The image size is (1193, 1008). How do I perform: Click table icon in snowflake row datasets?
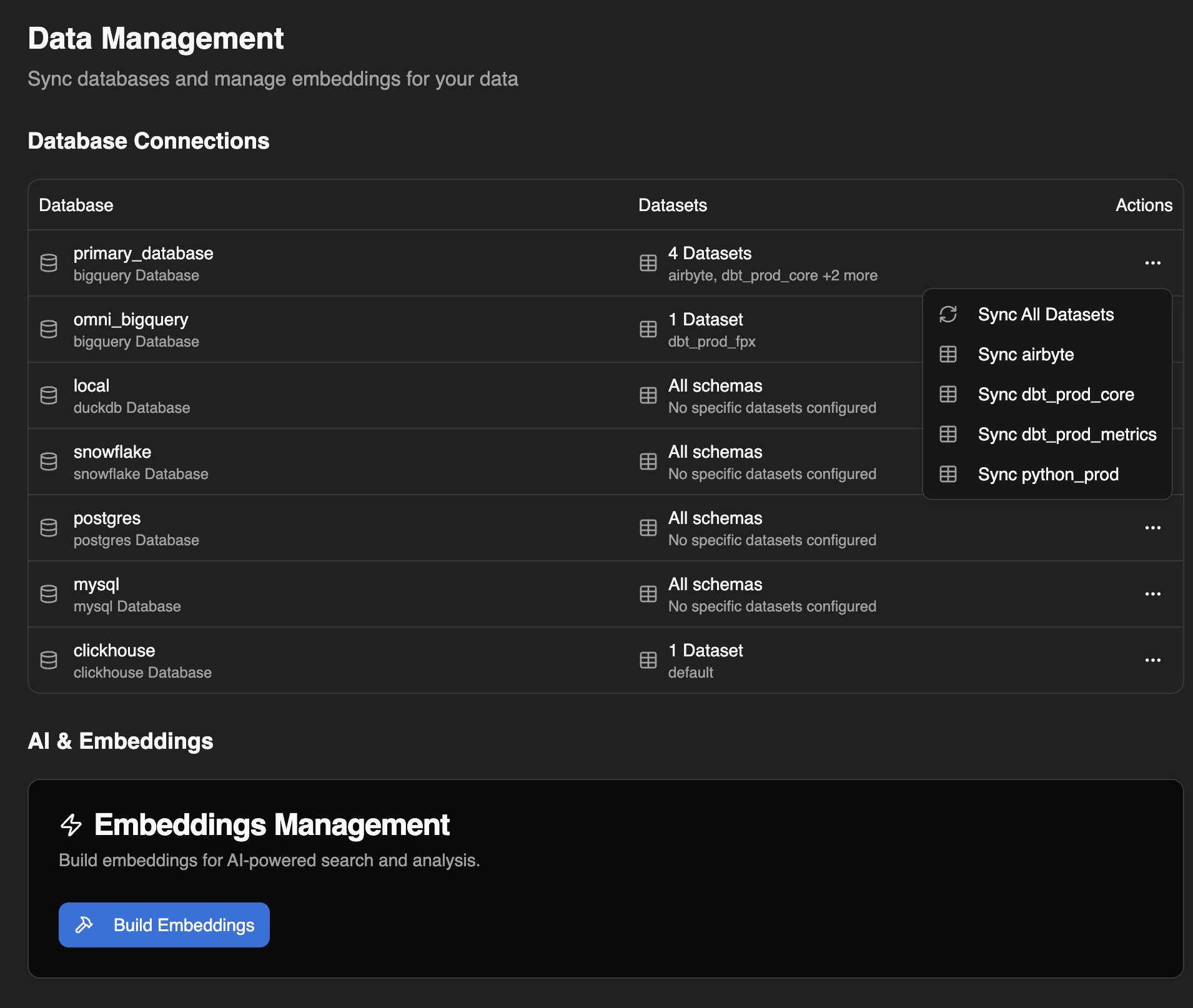[x=648, y=462]
